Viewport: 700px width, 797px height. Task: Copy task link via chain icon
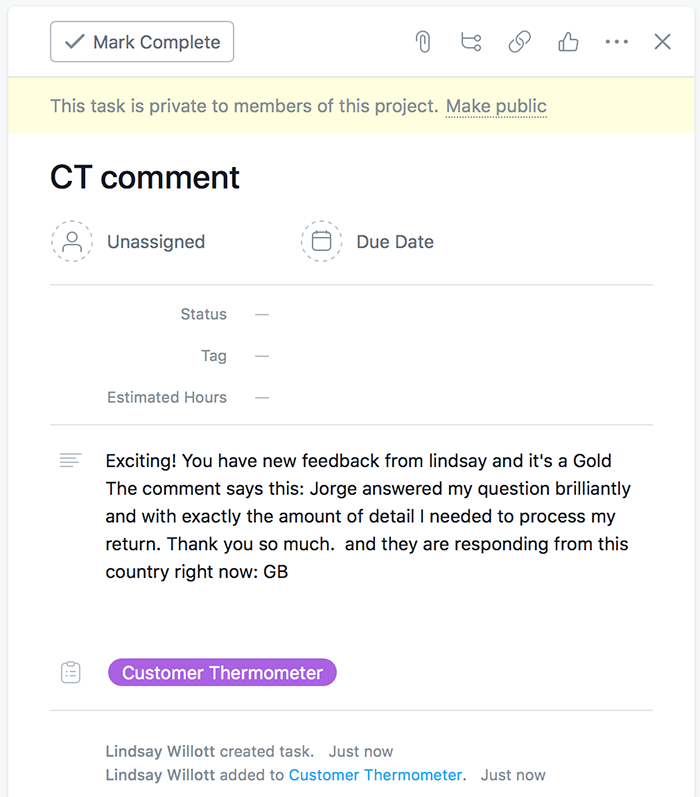520,42
